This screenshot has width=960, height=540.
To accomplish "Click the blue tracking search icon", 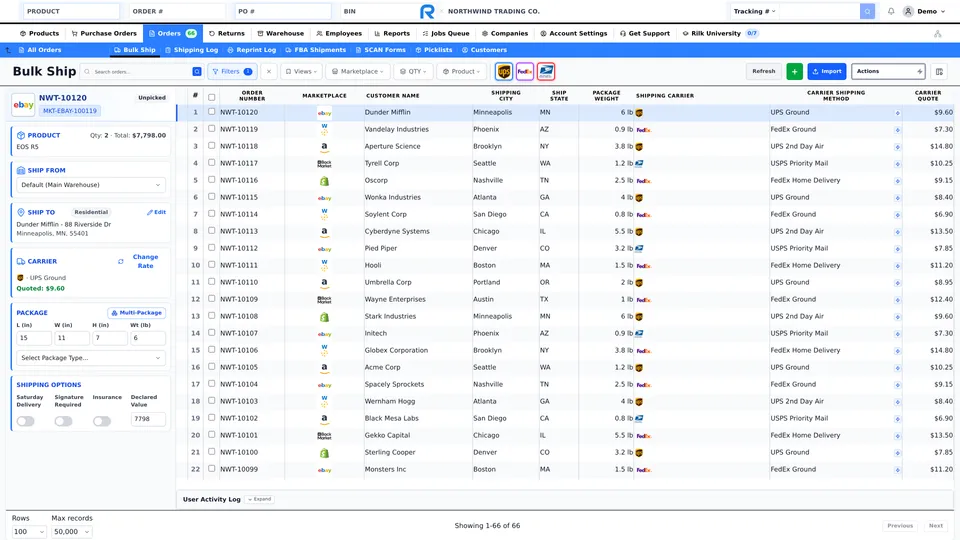I will pyautogui.click(x=867, y=11).
